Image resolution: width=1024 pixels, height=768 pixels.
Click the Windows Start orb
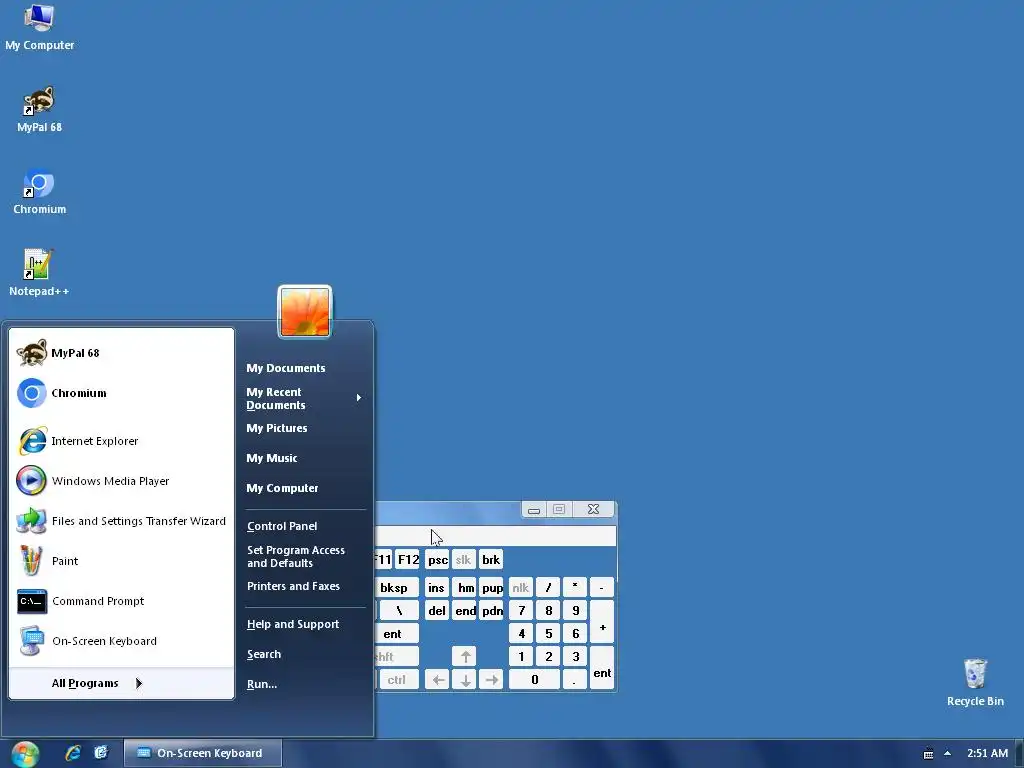click(25, 754)
